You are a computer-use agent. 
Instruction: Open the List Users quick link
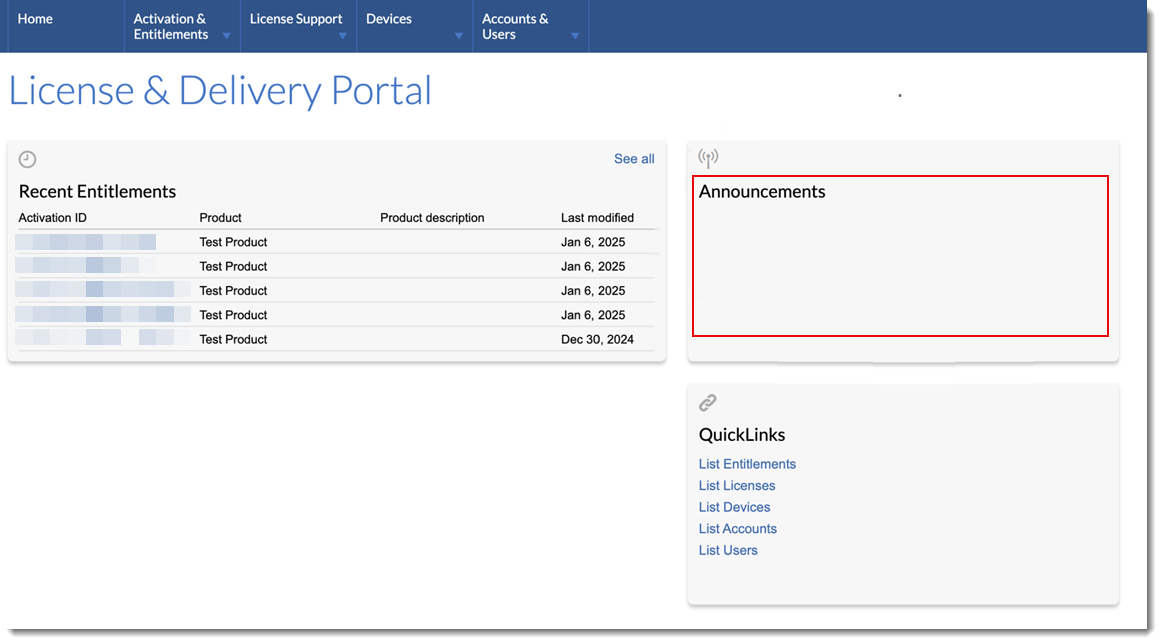tap(728, 551)
